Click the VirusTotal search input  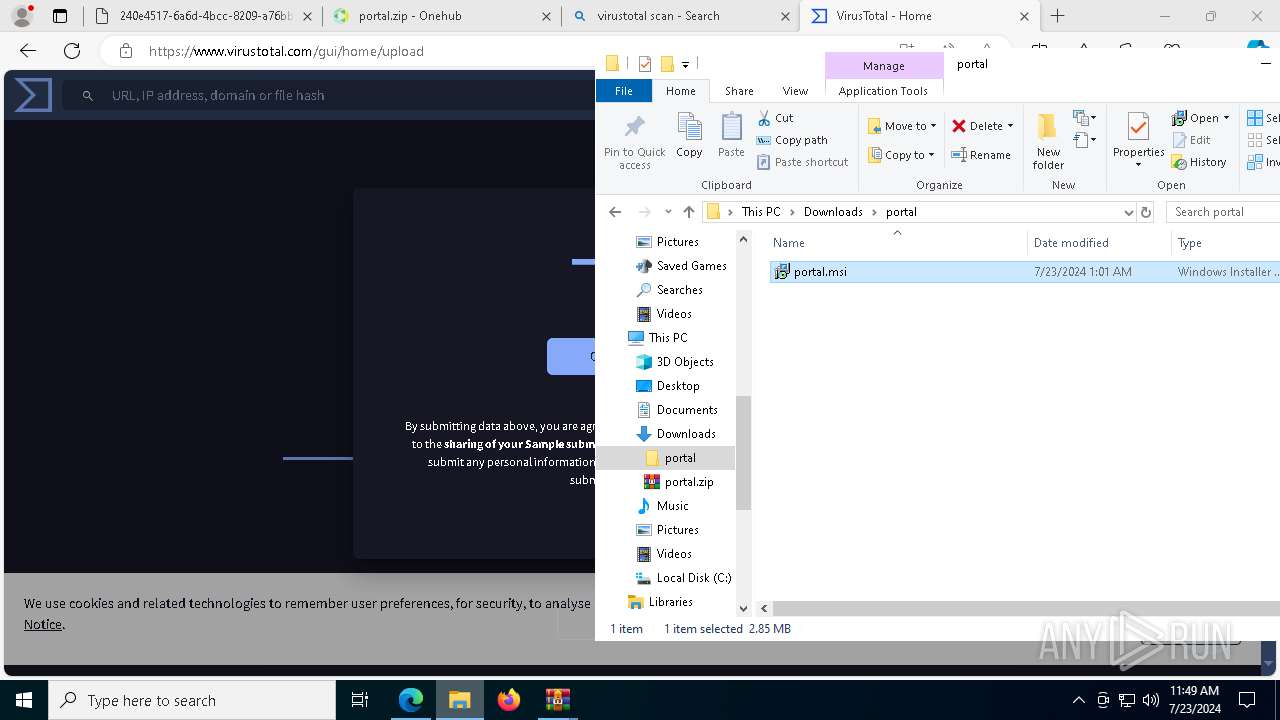point(330,95)
